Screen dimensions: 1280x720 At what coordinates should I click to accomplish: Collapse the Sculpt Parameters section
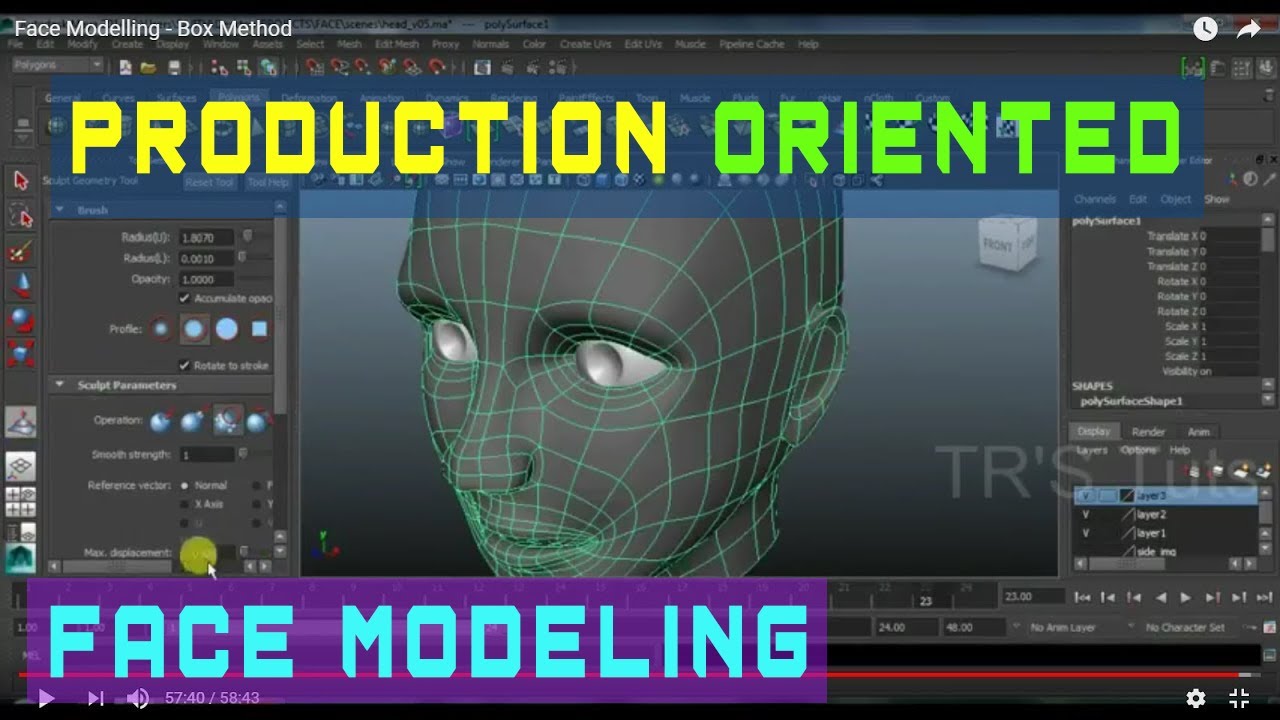59,385
